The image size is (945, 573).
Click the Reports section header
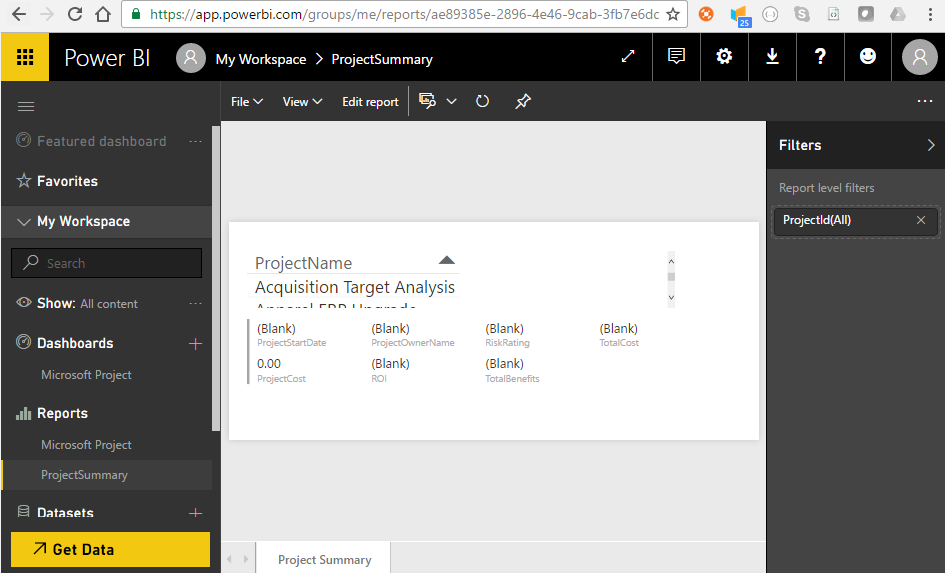click(62, 413)
